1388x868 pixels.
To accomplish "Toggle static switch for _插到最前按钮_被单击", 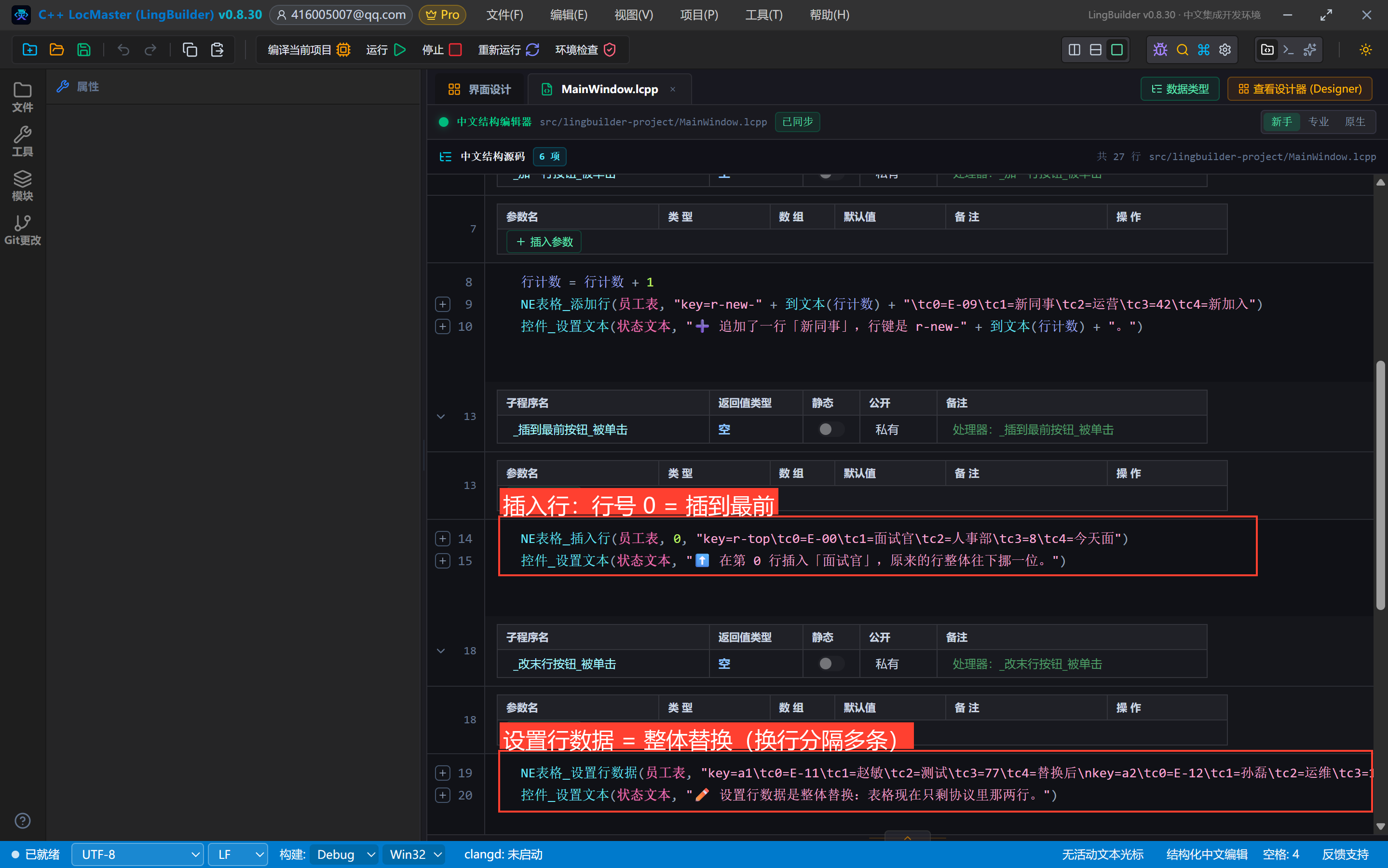I will (830, 429).
